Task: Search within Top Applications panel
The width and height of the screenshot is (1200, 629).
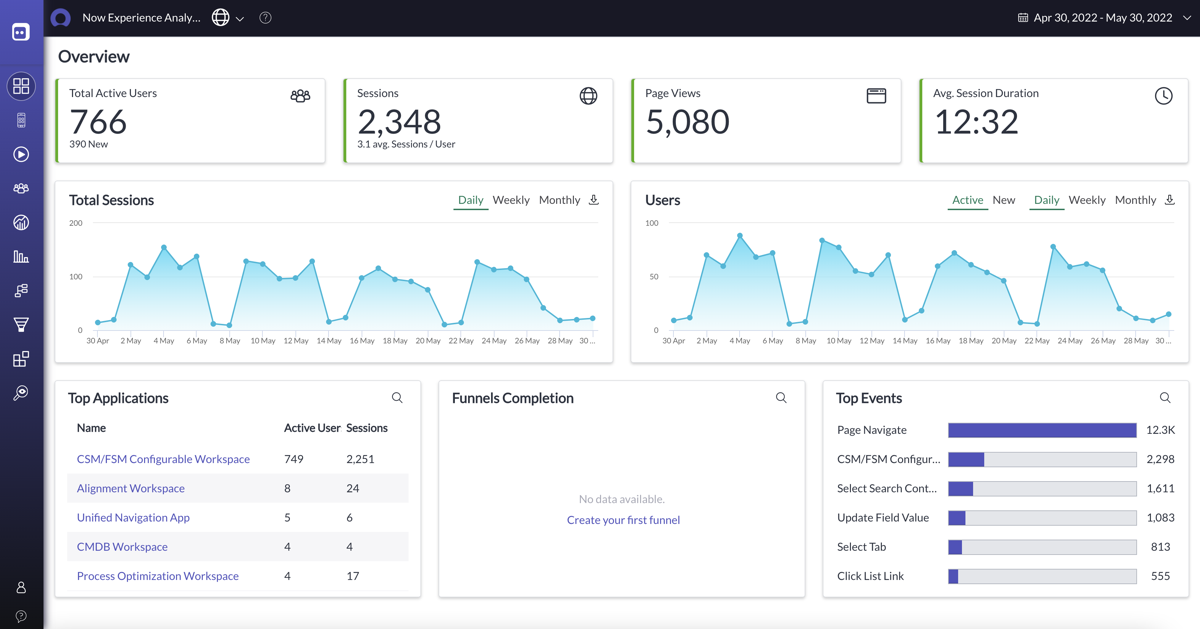Action: (x=397, y=398)
